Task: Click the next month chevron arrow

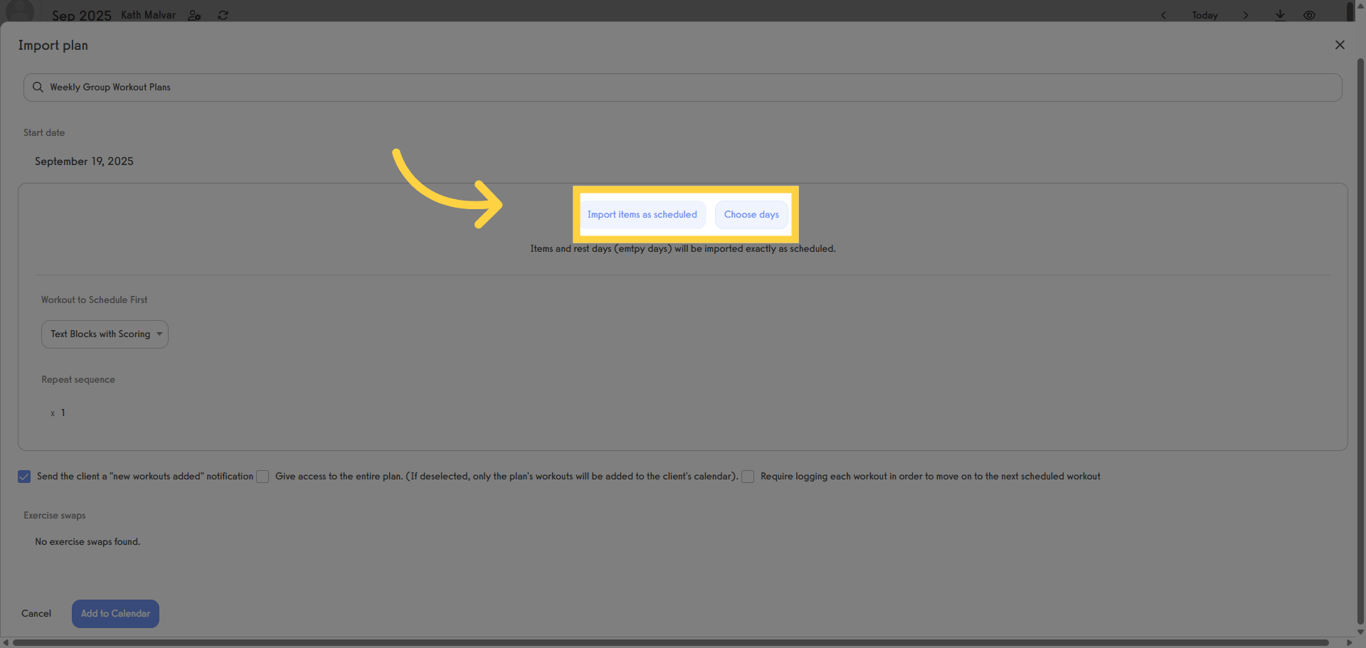Action: click(x=1246, y=15)
